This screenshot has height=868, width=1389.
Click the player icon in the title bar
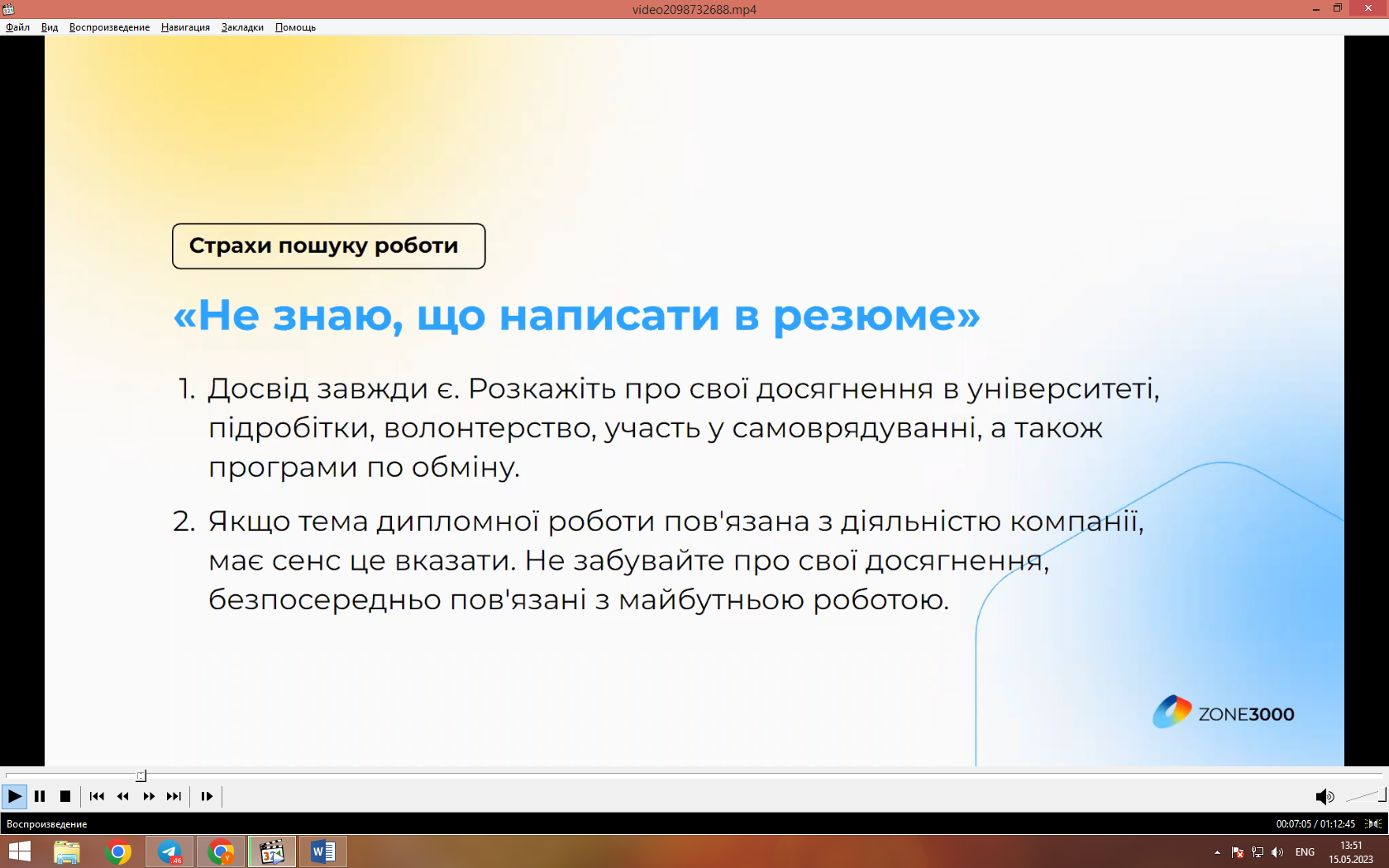[8, 9]
